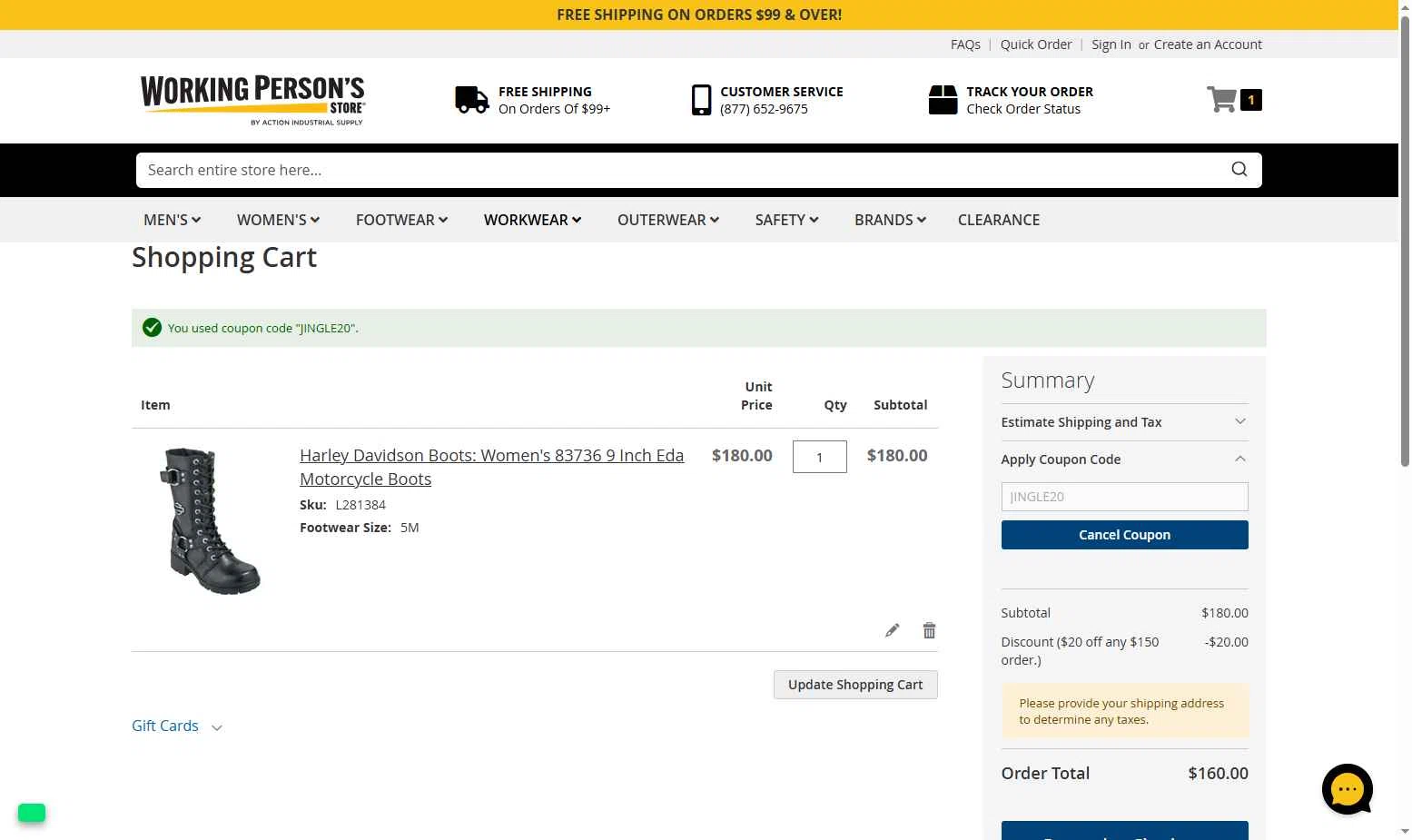Click the free shipping truck icon
This screenshot has width=1412, height=840.
[x=472, y=100]
